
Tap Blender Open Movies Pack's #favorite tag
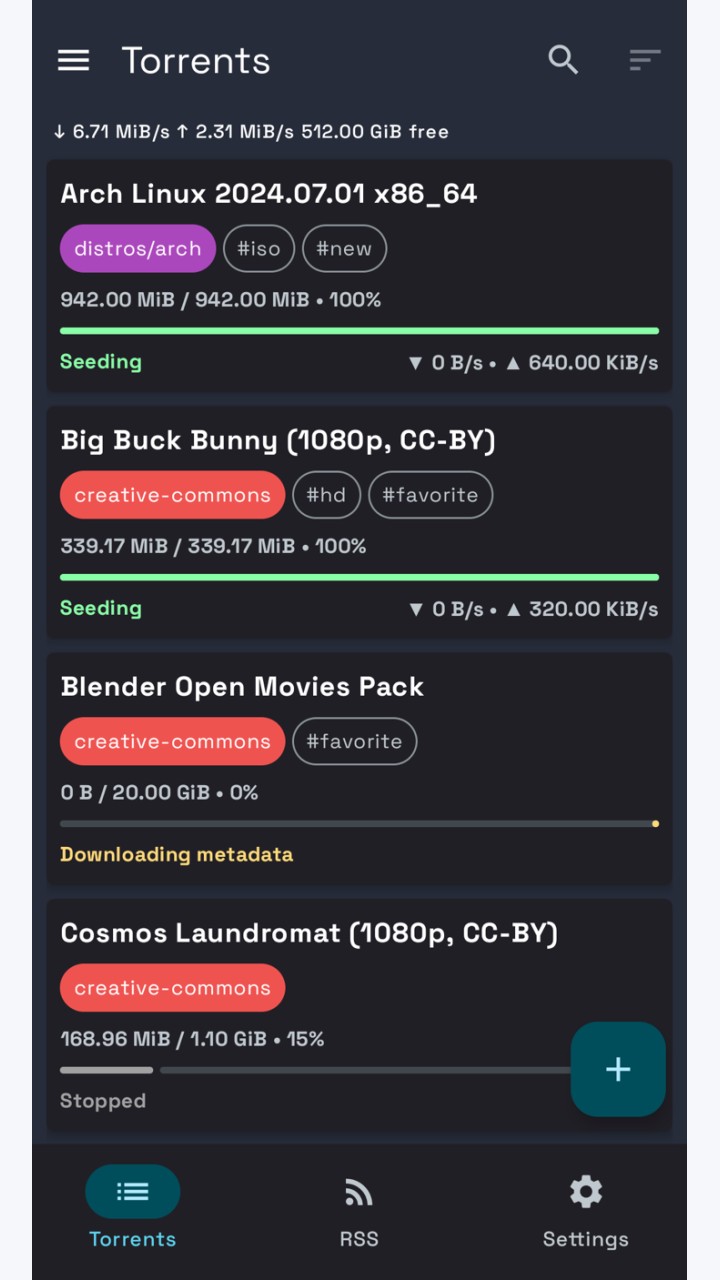pos(354,742)
